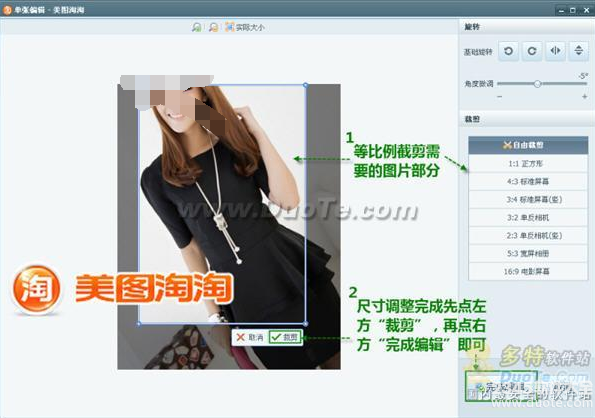Select 自由裁剪 free crop option
The image size is (595, 418).
[x=528, y=145]
